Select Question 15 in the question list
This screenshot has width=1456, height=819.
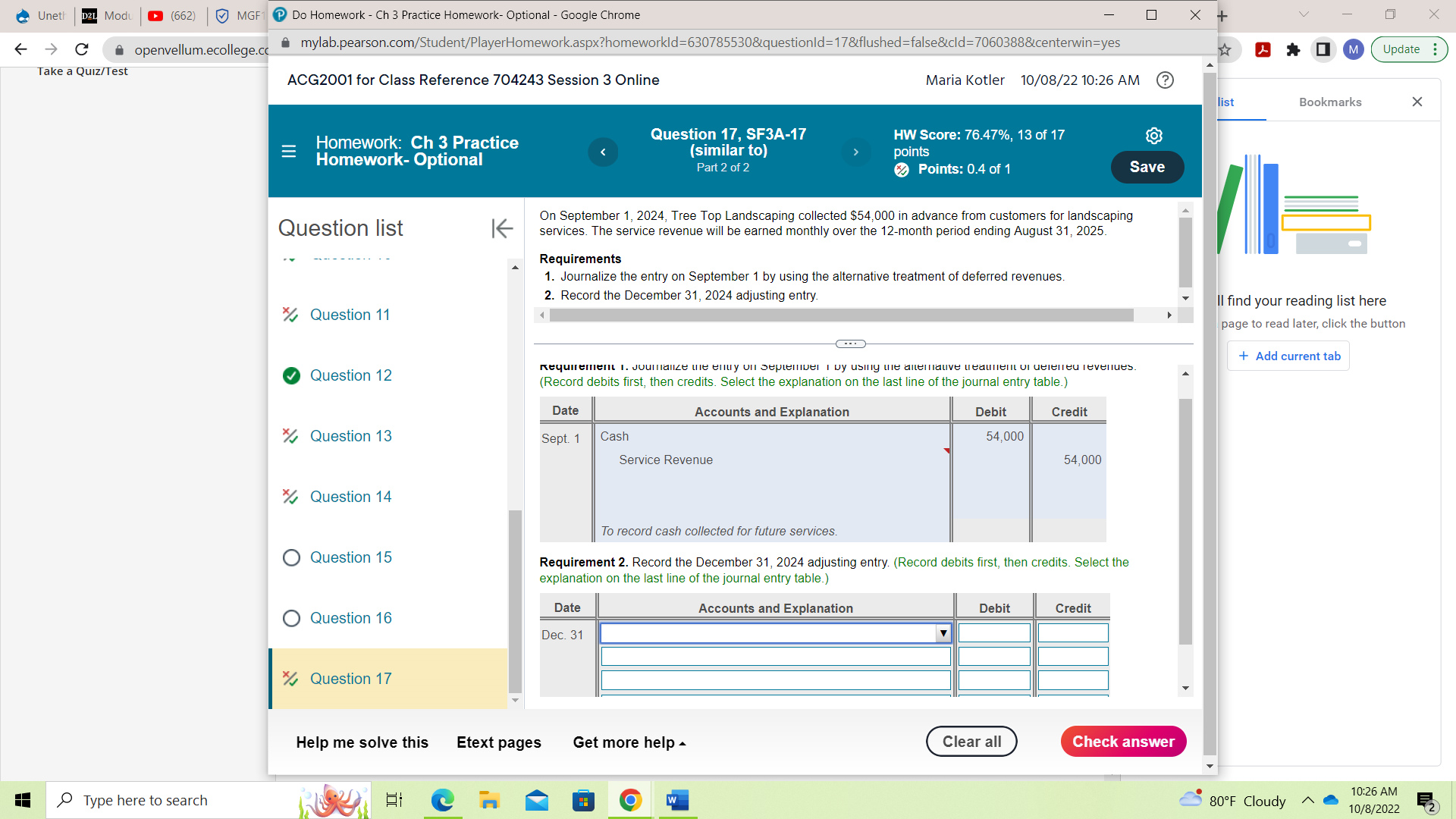click(x=350, y=557)
